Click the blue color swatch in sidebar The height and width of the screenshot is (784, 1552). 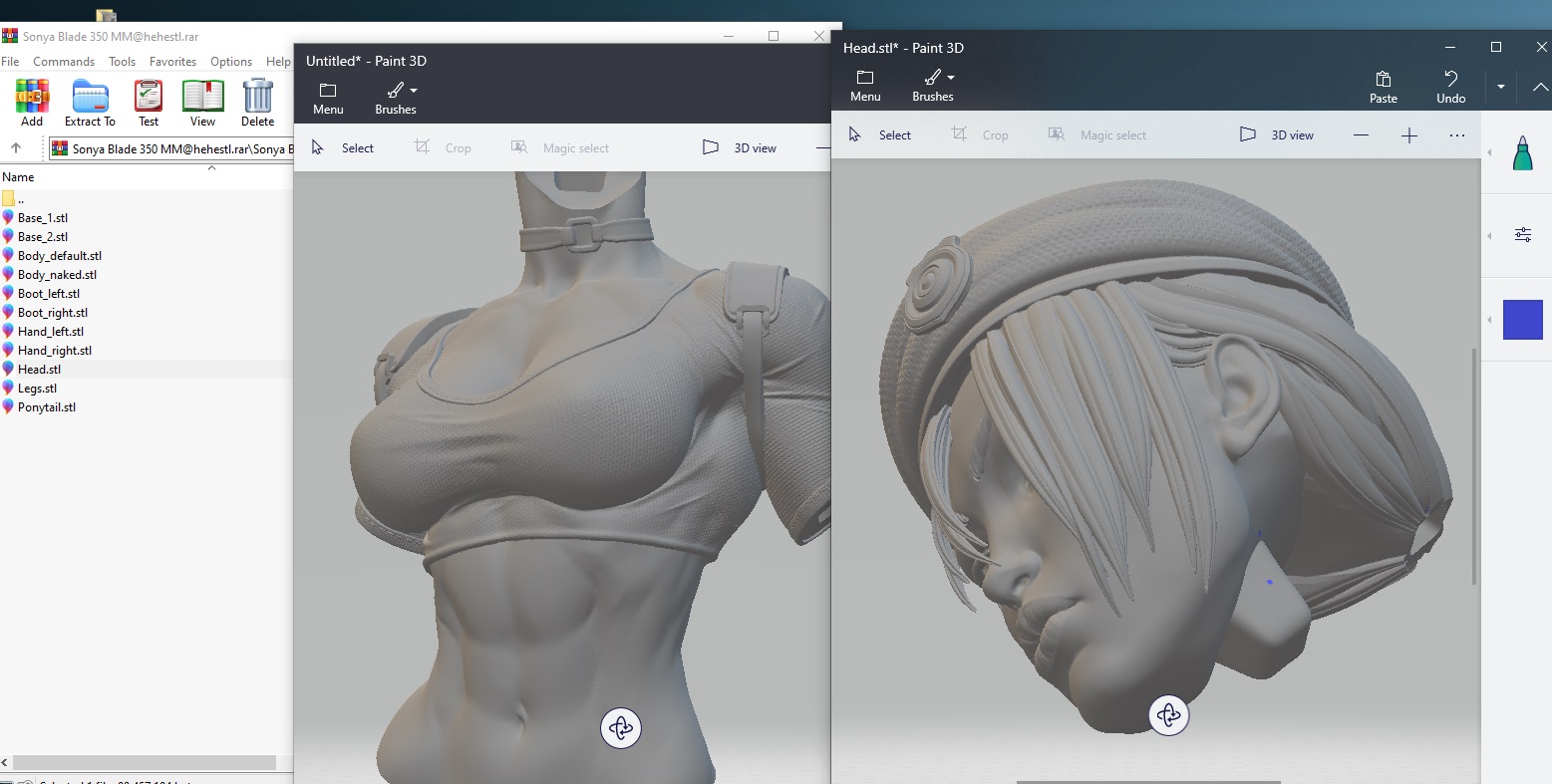[1523, 320]
